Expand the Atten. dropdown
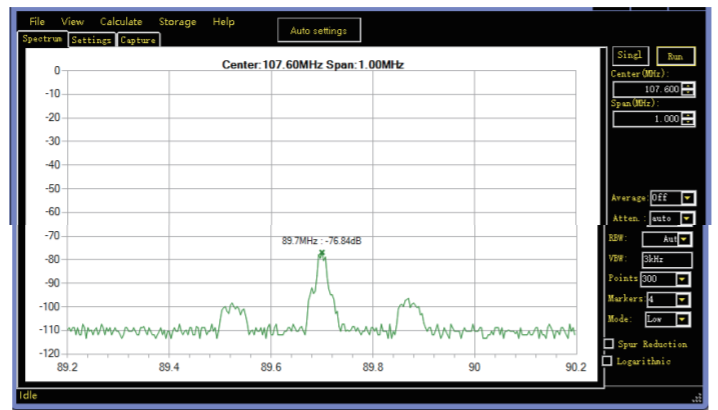This screenshot has width=718, height=410. pos(687,218)
